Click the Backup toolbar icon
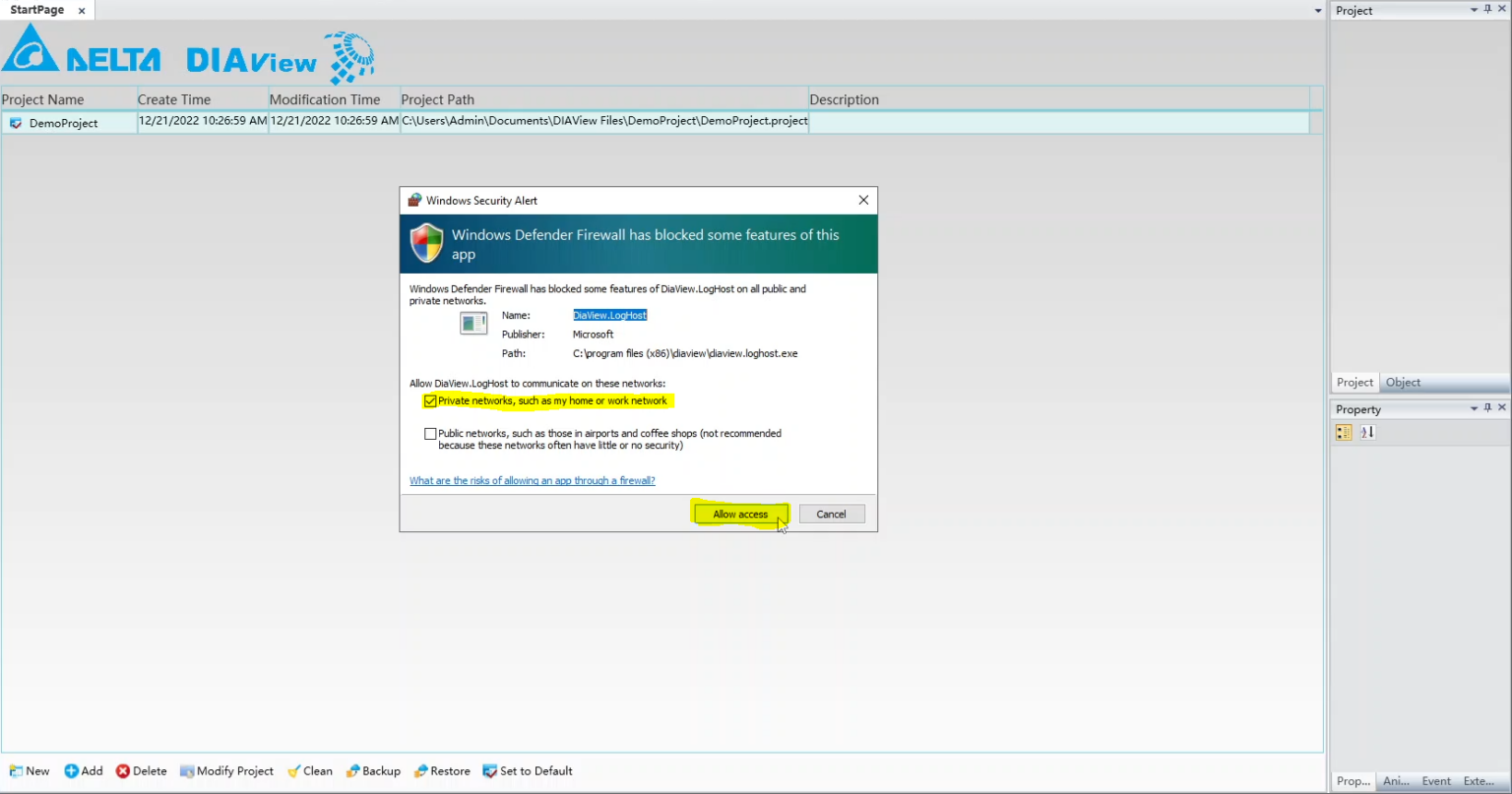Screen dimensions: 1512x794 353,771
